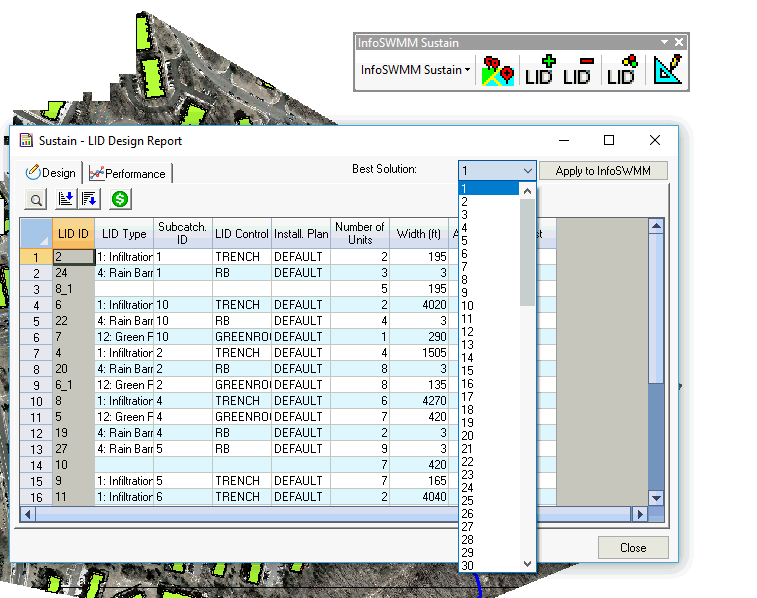
Task: Click the LID ID cell '19'
Action: [73, 433]
